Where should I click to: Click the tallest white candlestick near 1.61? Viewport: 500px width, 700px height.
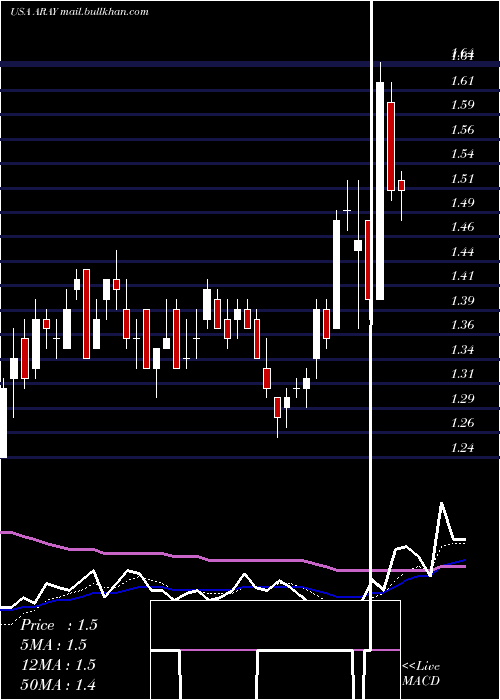point(380,191)
